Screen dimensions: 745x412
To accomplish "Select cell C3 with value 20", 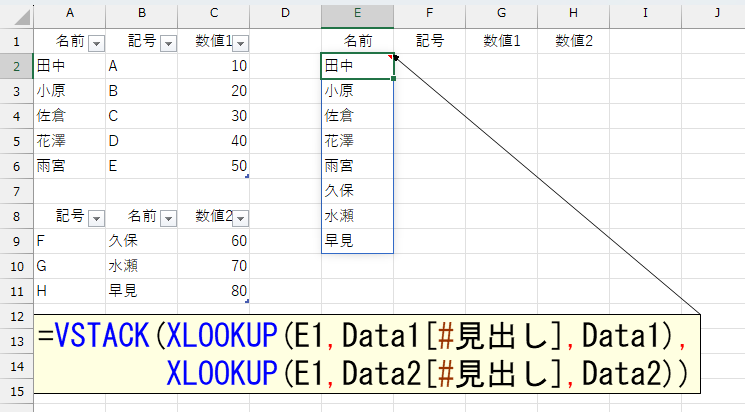I will tap(214, 91).
